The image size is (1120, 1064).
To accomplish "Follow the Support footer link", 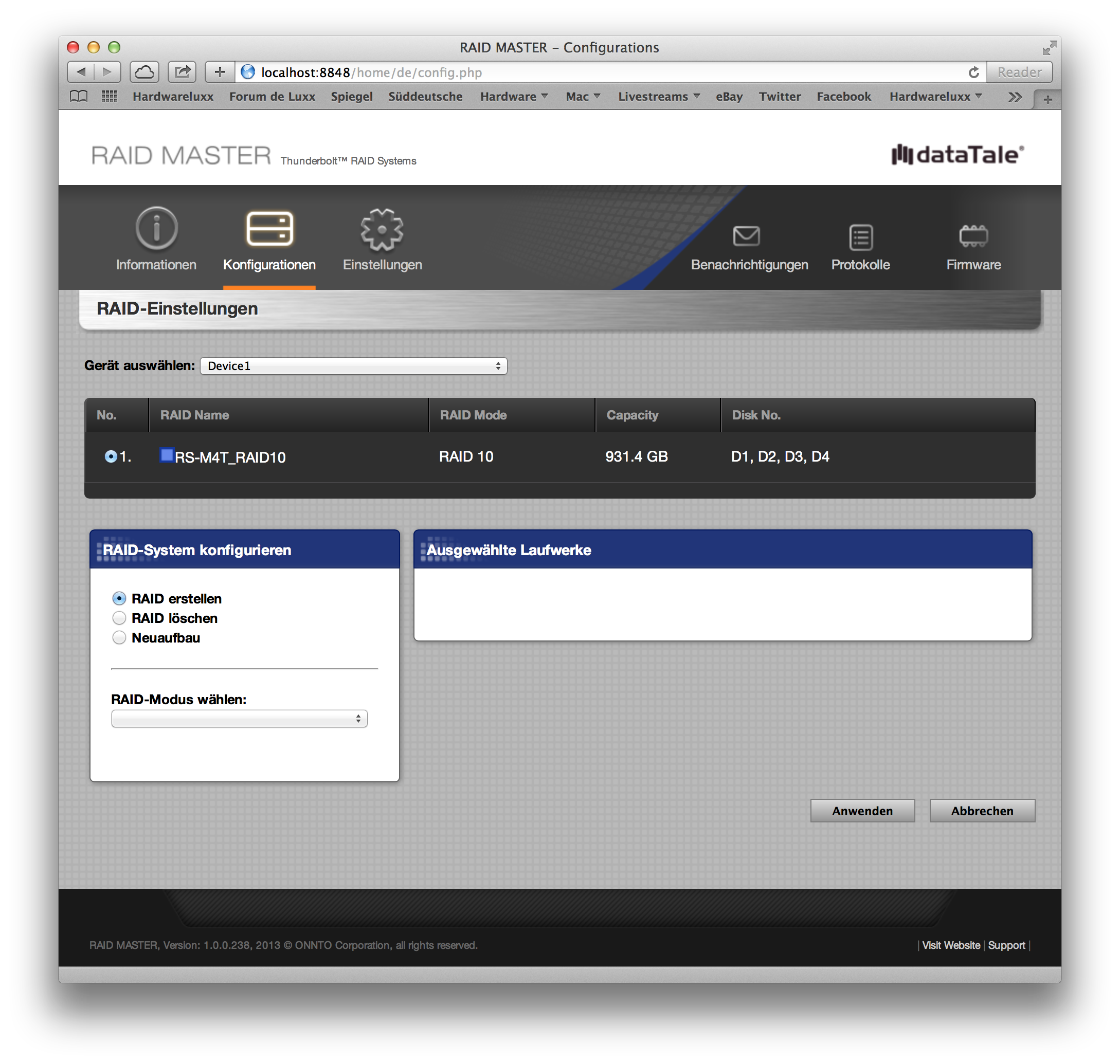I will click(x=1006, y=945).
